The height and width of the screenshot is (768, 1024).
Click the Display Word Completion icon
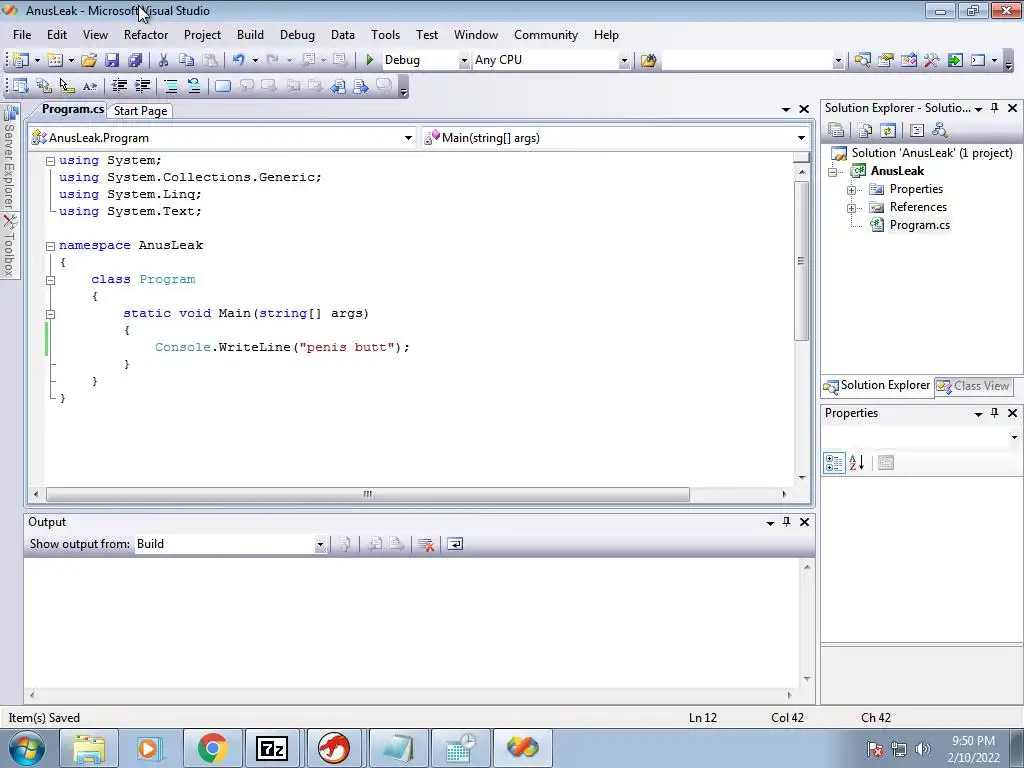pyautogui.click(x=90, y=86)
